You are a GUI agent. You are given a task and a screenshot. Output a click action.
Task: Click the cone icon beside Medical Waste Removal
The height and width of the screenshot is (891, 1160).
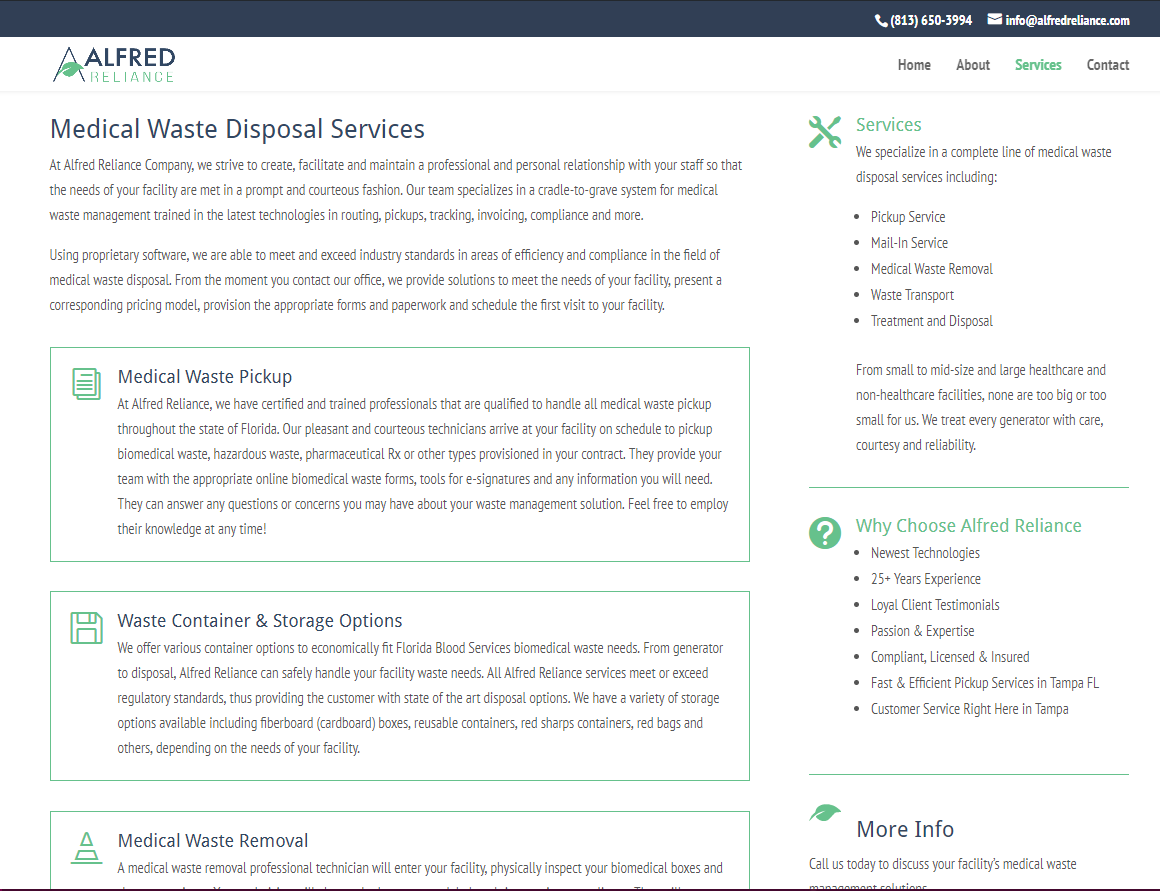point(87,848)
